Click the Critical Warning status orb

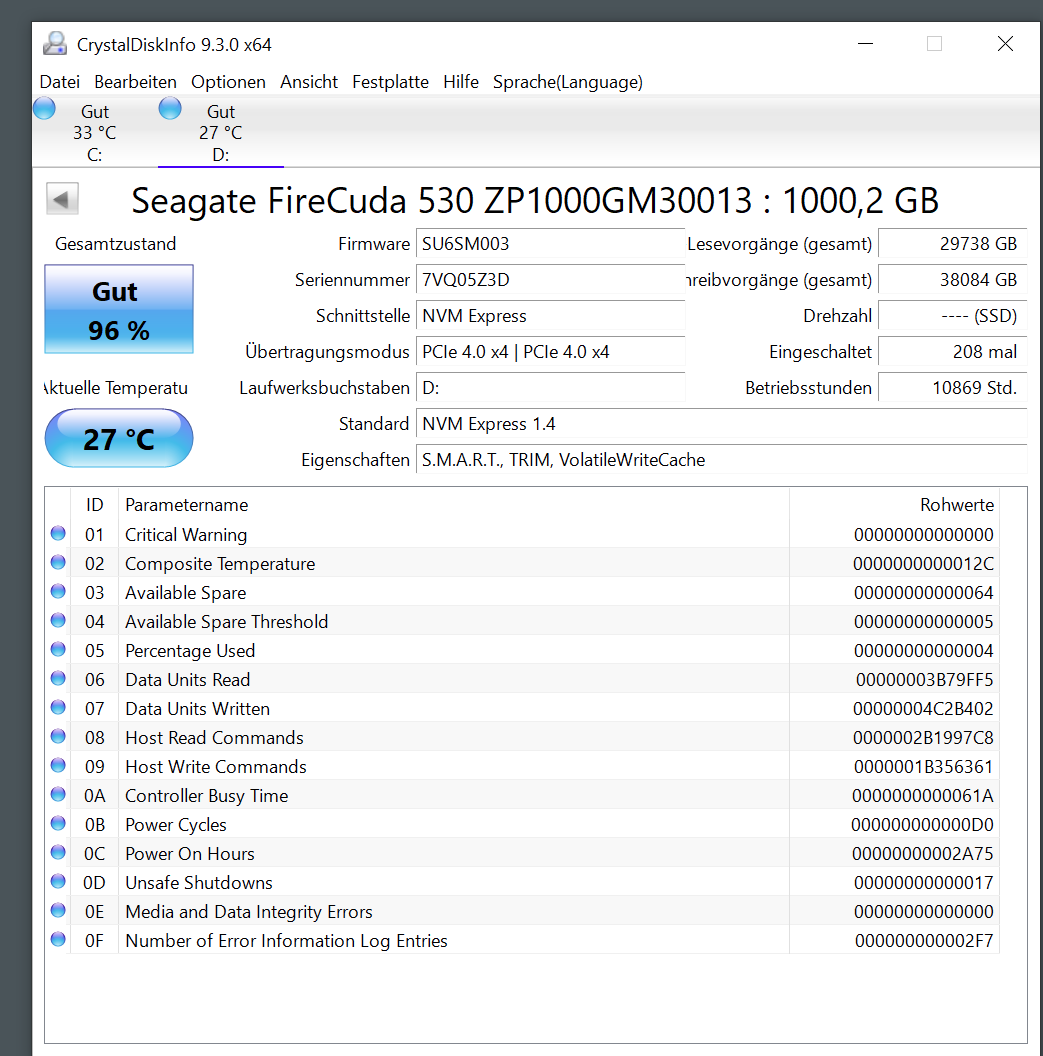[x=59, y=533]
